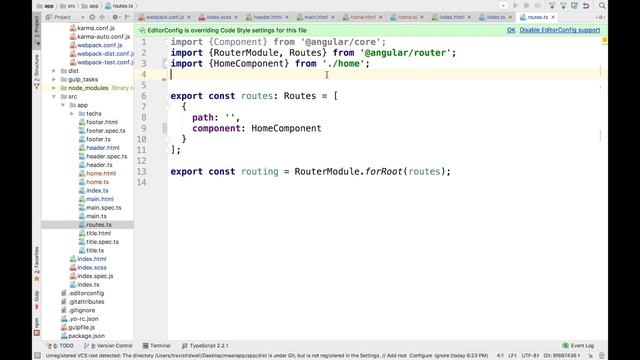This screenshot has height=360, width=640.
Task: Click OK in the EditorConfig notification
Action: pos(511,30)
